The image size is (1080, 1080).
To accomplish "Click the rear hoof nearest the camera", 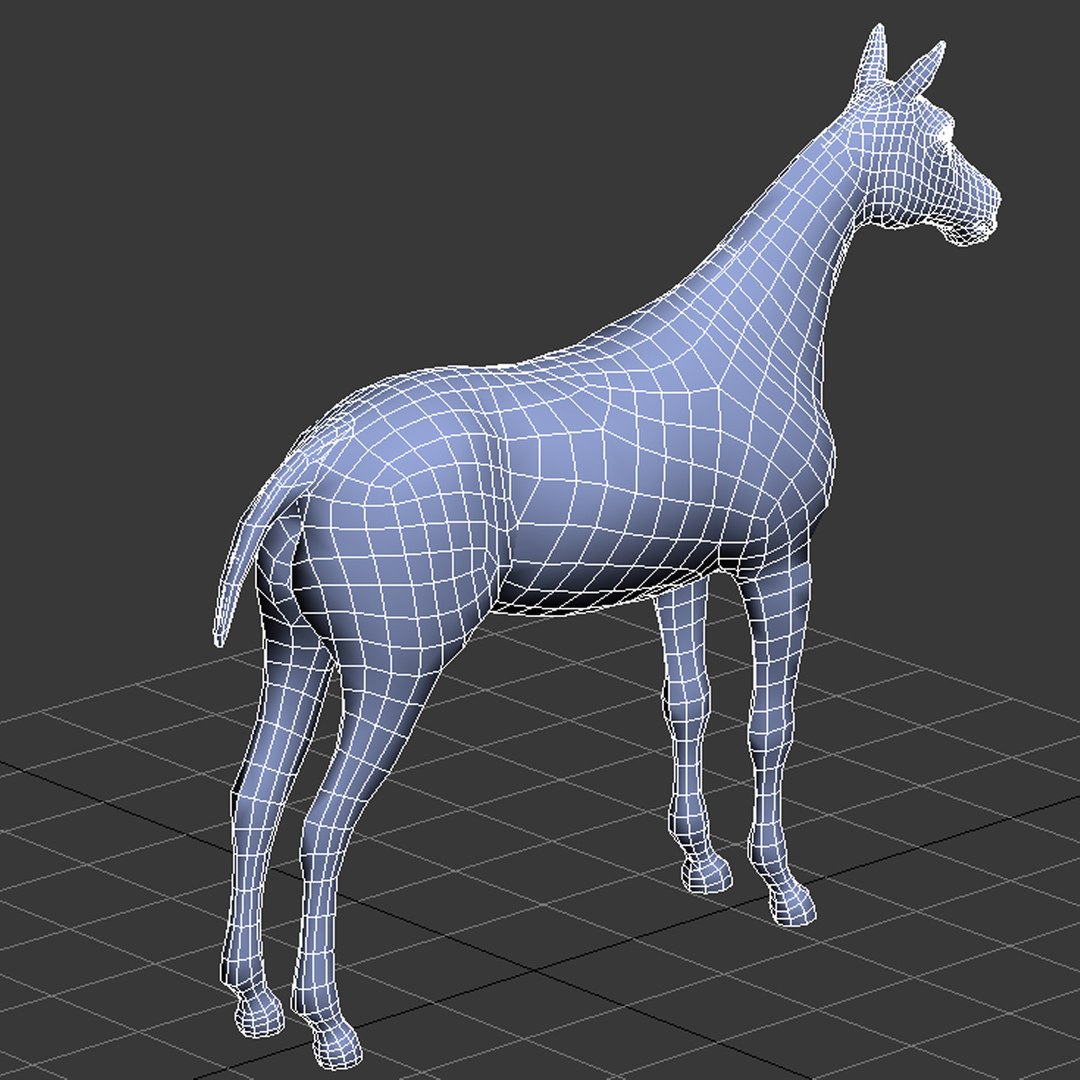I will pyautogui.click(x=336, y=1043).
